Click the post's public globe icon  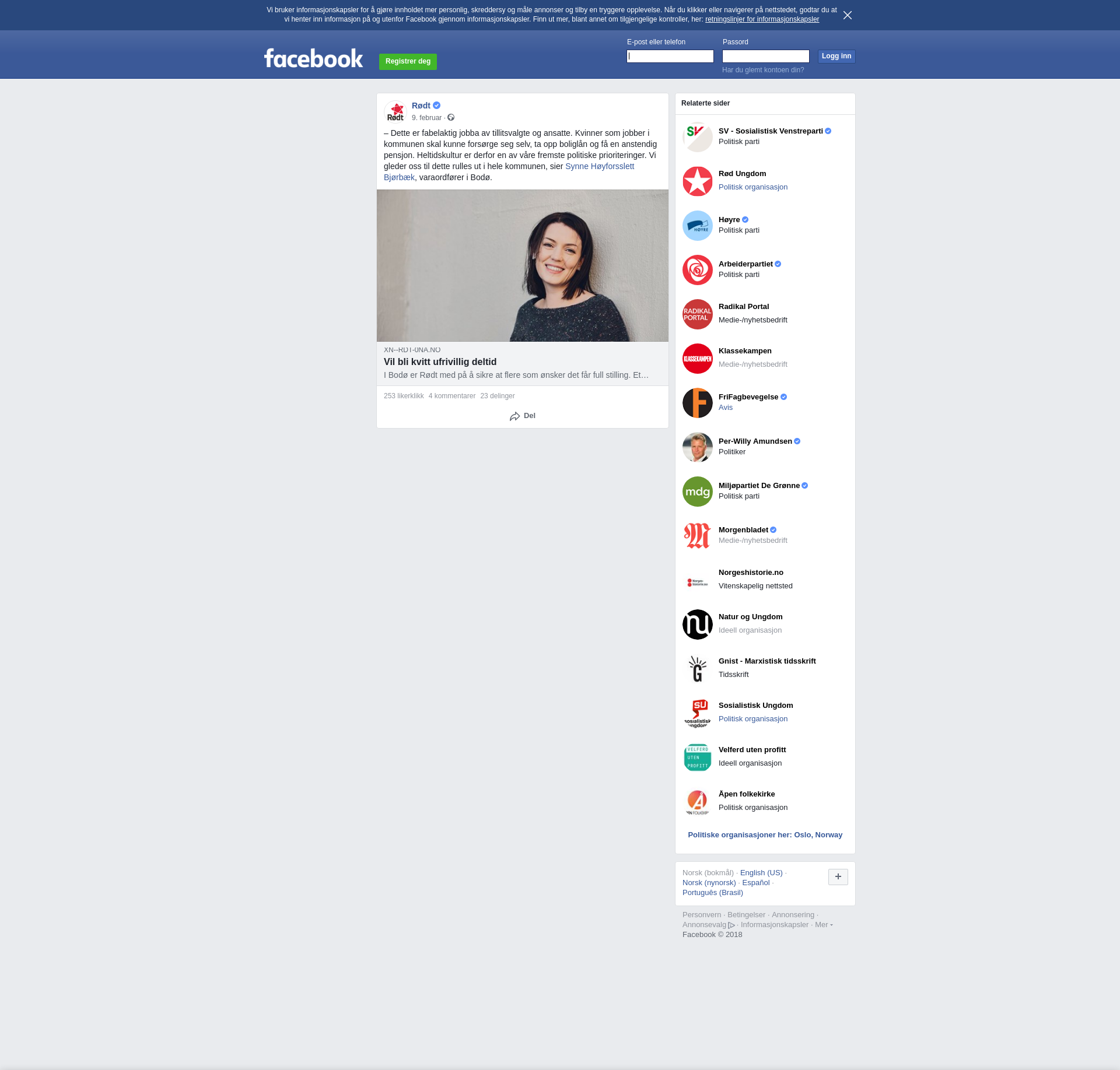(x=451, y=118)
